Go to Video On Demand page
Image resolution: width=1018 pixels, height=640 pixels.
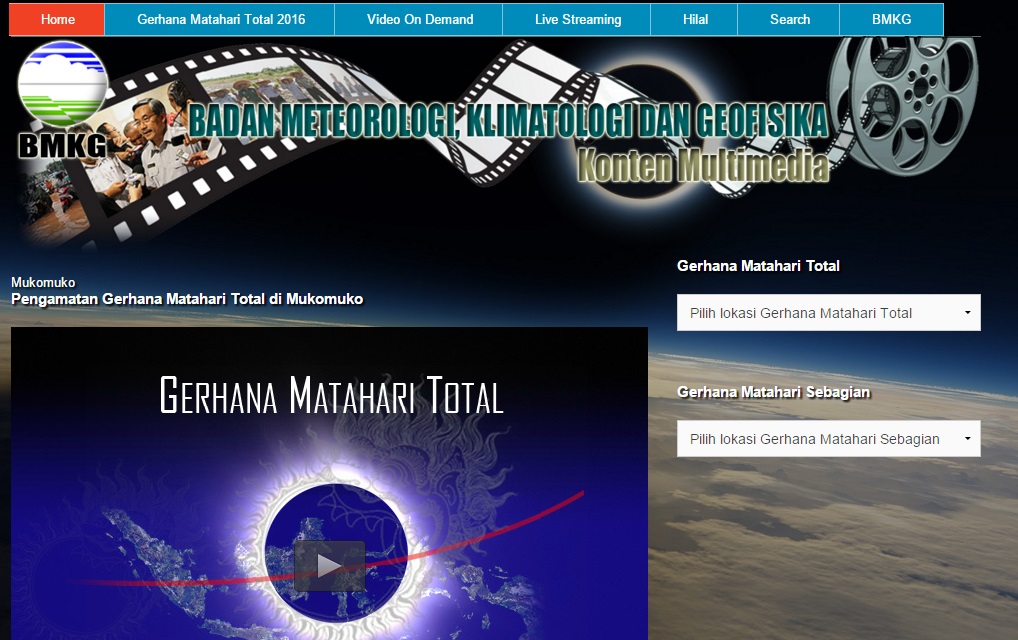click(x=419, y=19)
